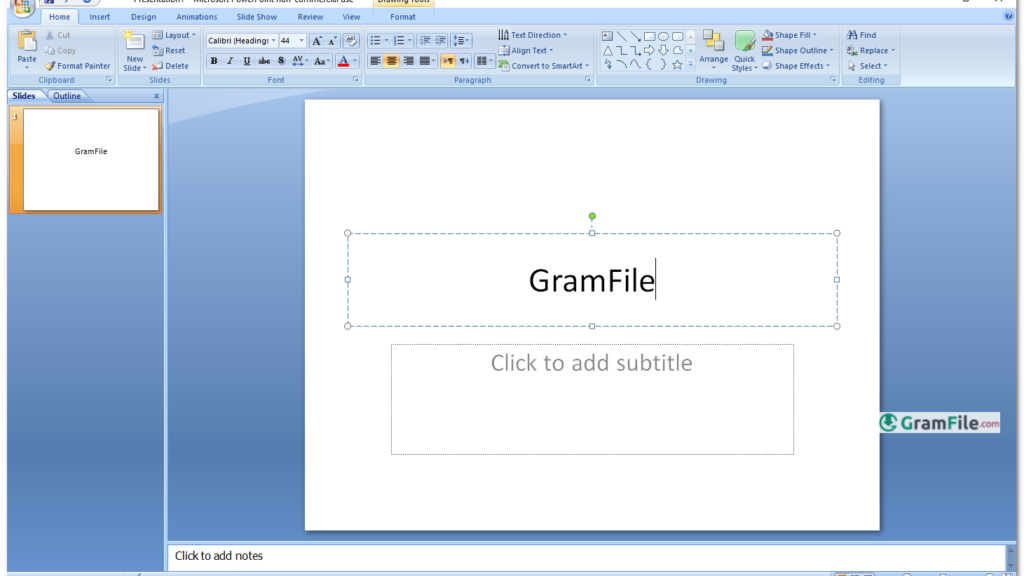The height and width of the screenshot is (576, 1024).
Task: Select the Text Shadow icon
Action: pos(281,60)
